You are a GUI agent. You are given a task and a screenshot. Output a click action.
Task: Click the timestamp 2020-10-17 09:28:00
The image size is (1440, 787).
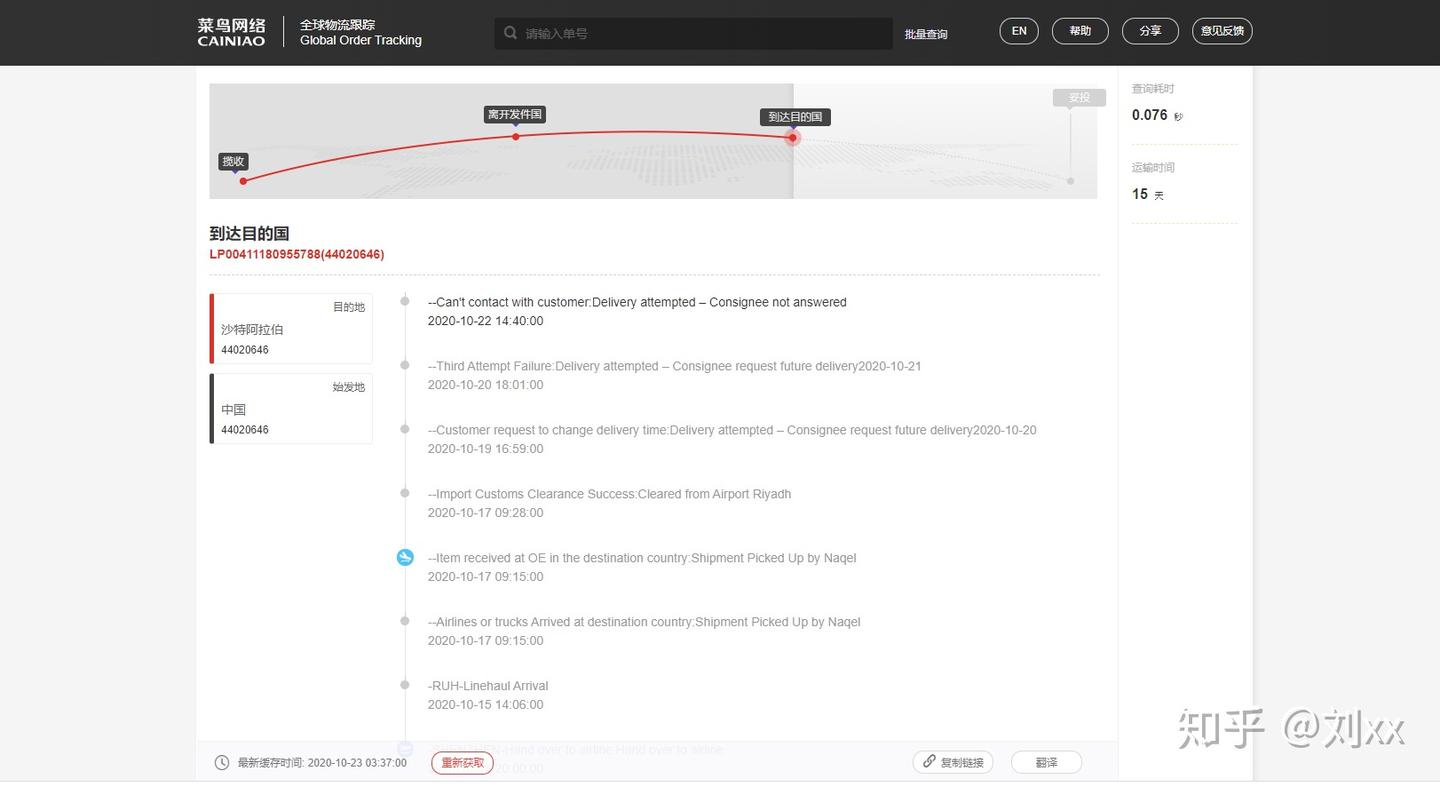tap(485, 513)
